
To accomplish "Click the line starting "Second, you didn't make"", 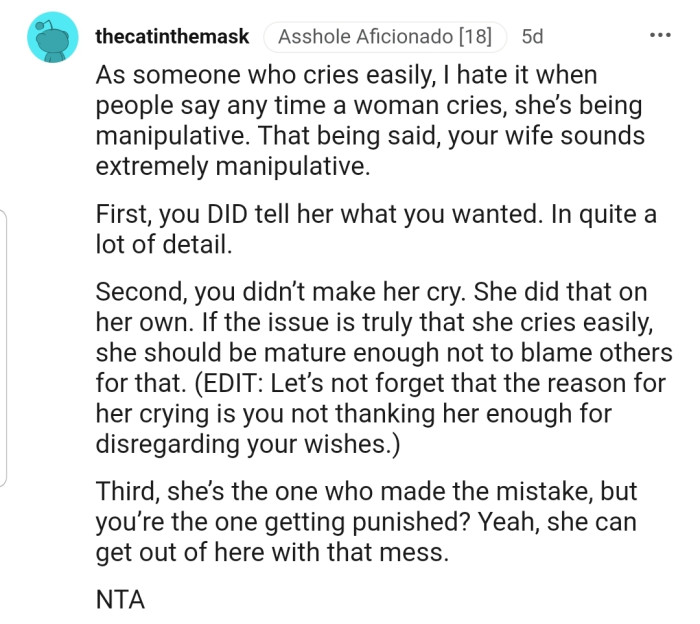I will click(370, 292).
